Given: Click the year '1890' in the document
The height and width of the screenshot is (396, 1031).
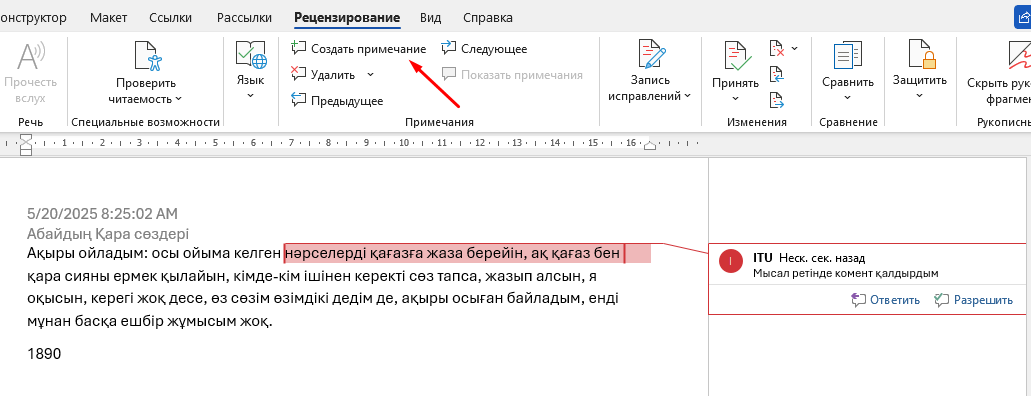Looking at the screenshot, I should (44, 354).
